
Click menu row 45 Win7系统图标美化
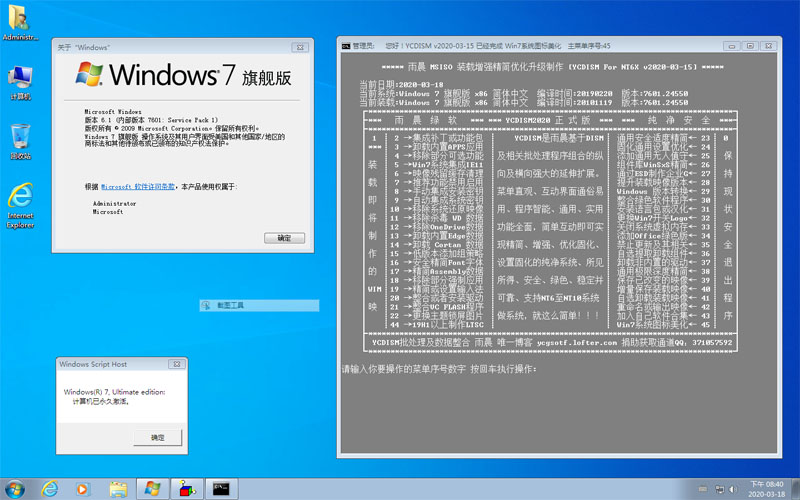tap(663, 324)
